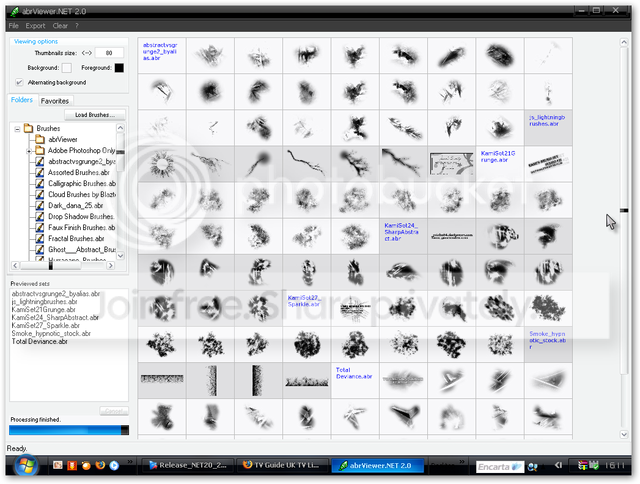Viewport: 640px width, 484px height.
Task: Select thumbnail right of Total Deviance label
Action: click(403, 380)
